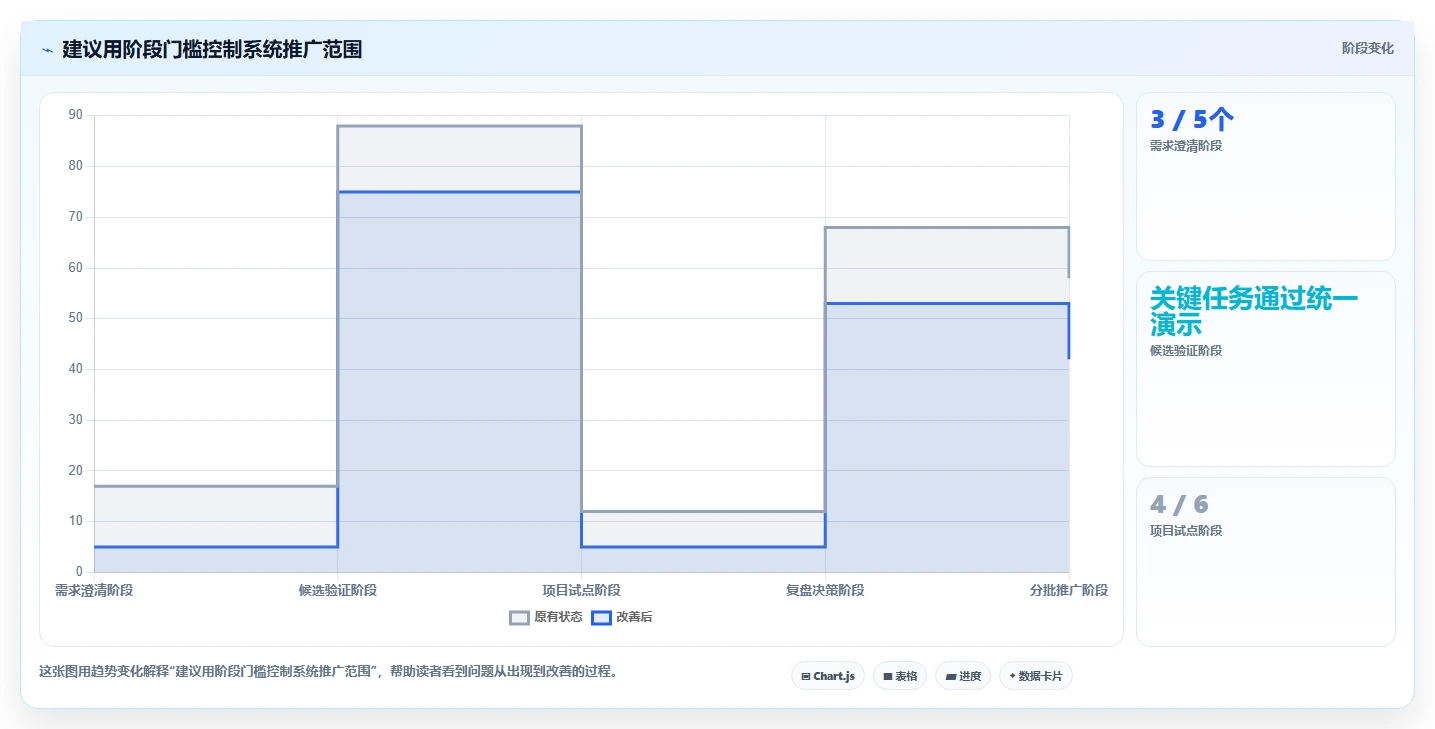Click the 项目试点阶段 caption in third card
This screenshot has width=1435, height=729.
click(1186, 530)
